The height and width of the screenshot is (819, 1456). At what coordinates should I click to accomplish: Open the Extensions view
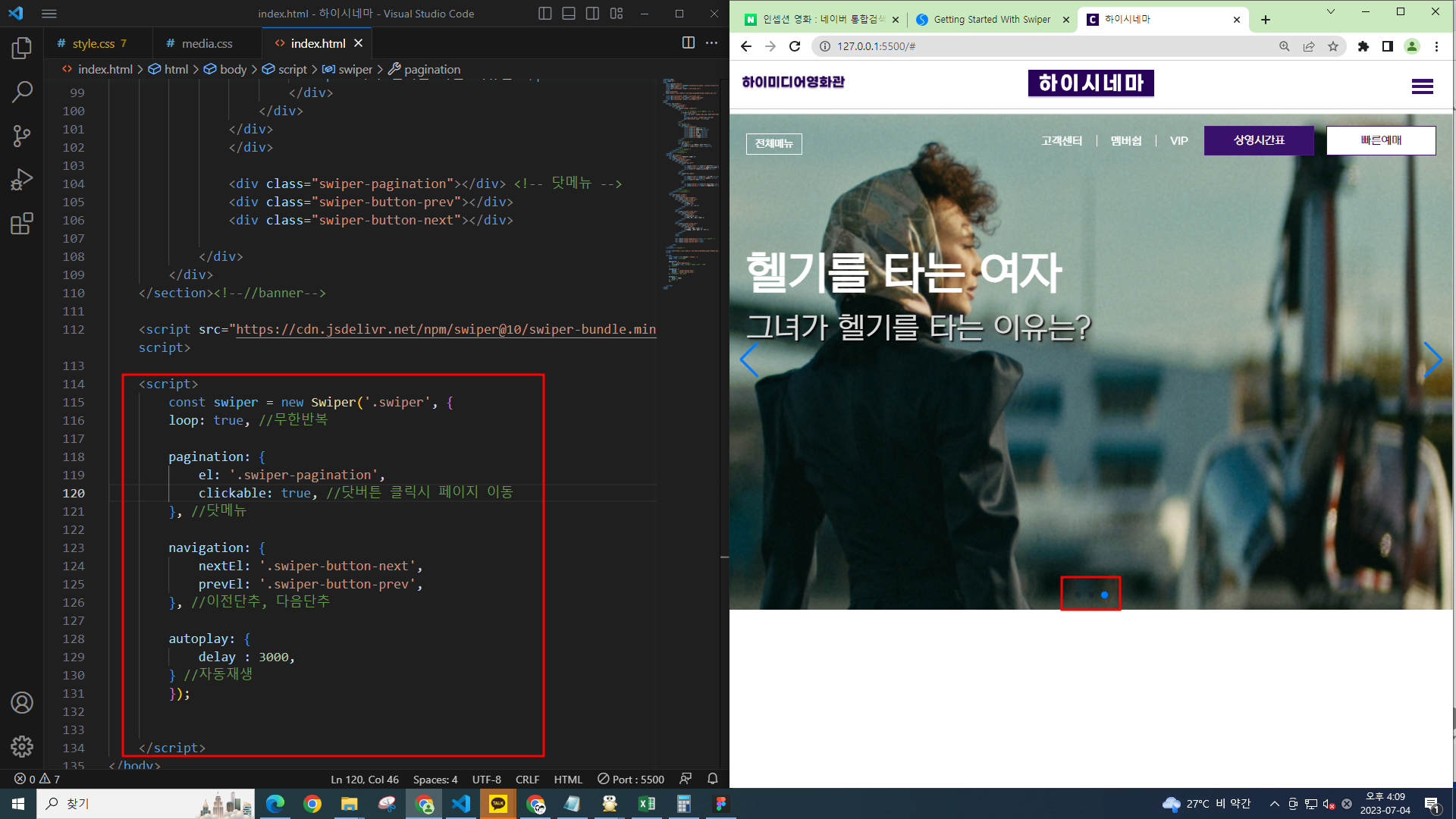22,224
